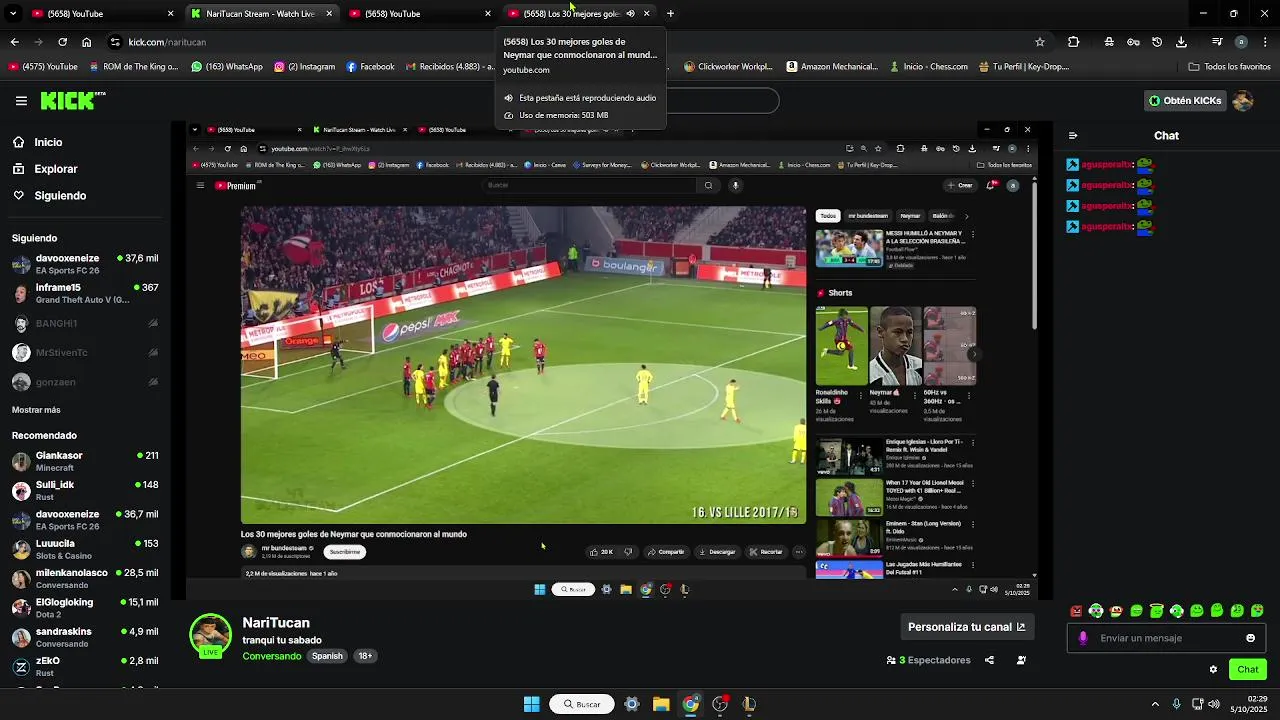Open the volume icon in system tray
Screen dimensions: 1280x720
[x=1213, y=704]
